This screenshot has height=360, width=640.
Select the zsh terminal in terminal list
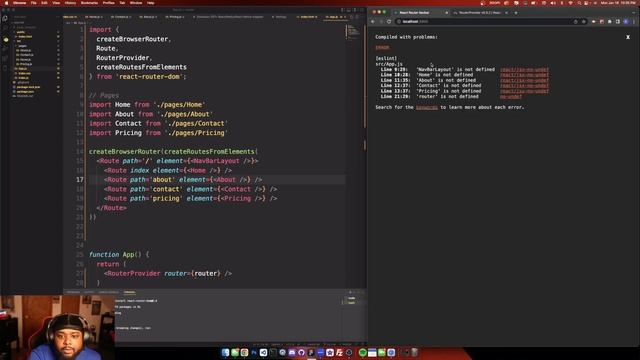pos(351,302)
